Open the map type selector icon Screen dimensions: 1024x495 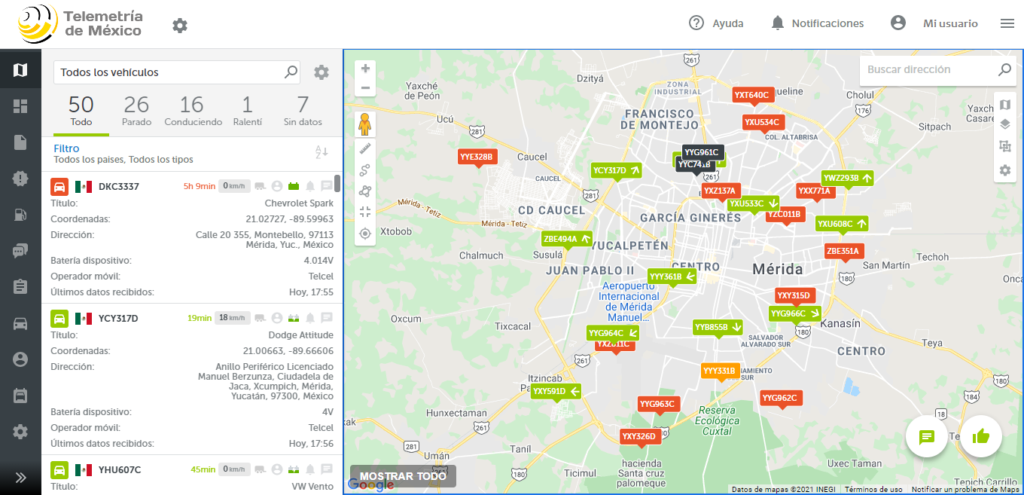pos(1005,104)
